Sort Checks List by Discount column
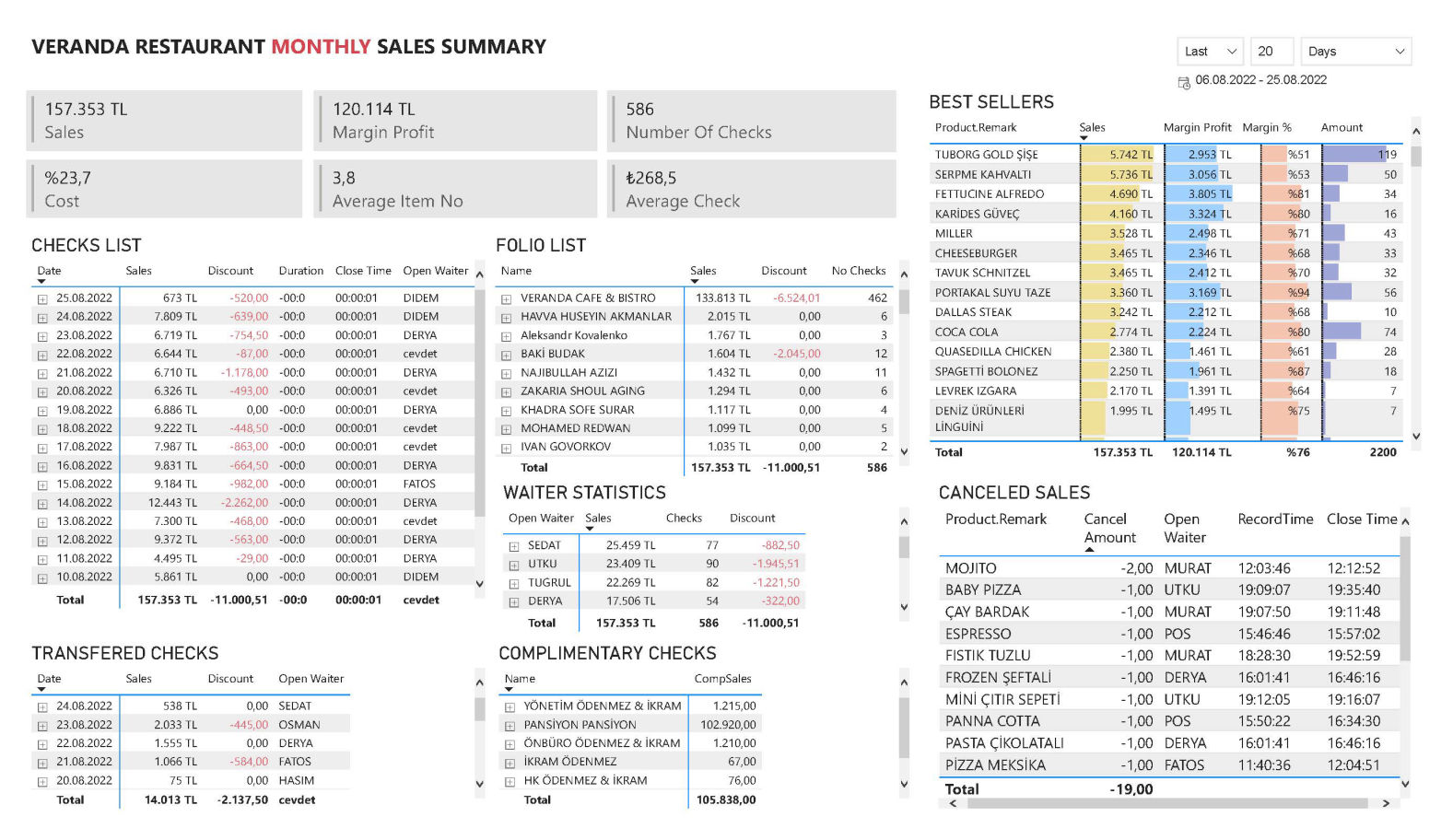 [230, 271]
